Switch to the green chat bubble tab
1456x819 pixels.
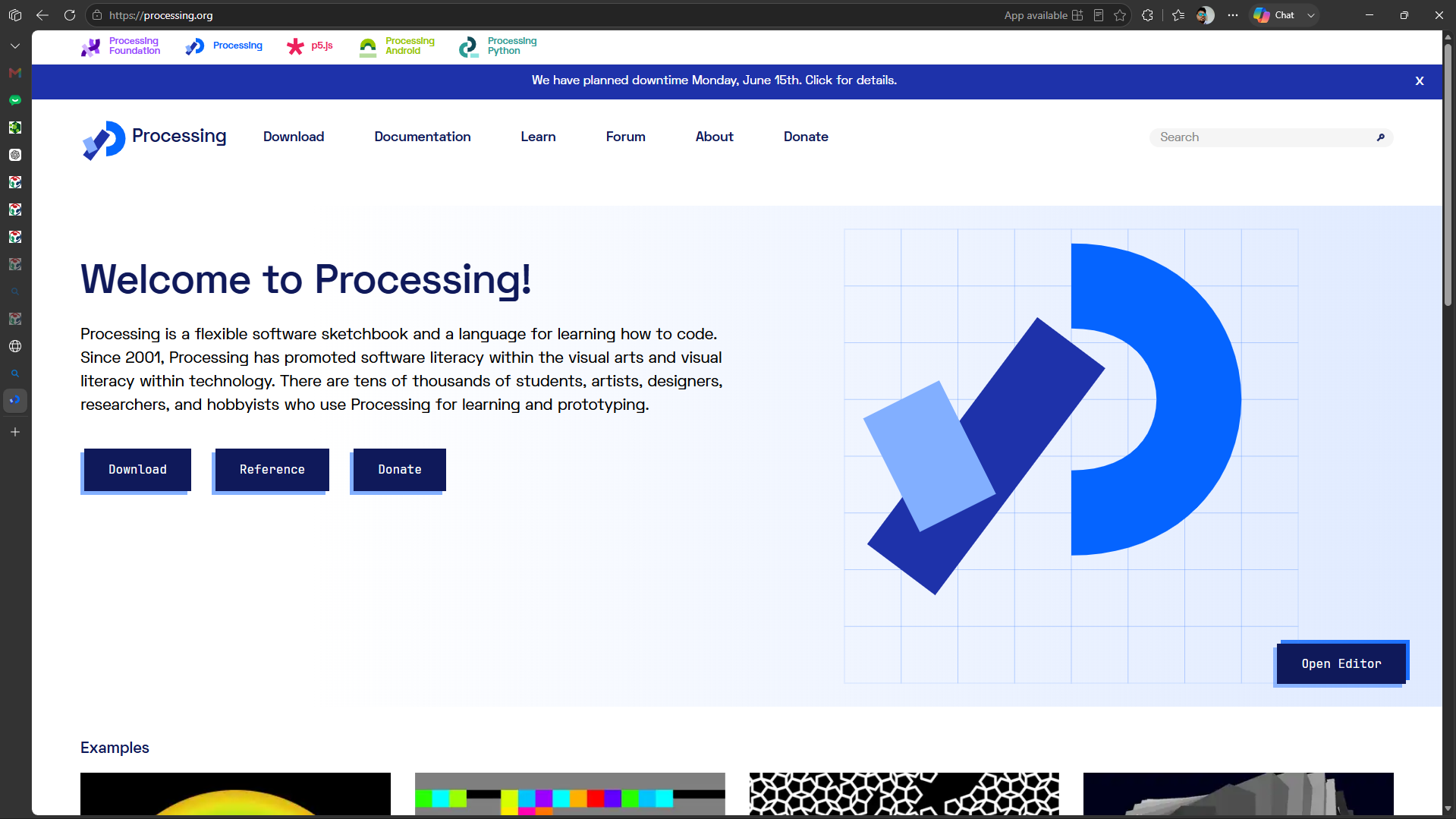[15, 100]
